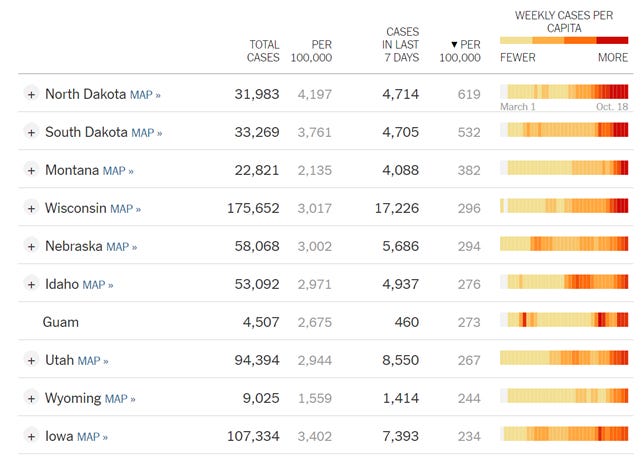
Task: Click the plus icon beside Nebraska
Action: [31, 246]
